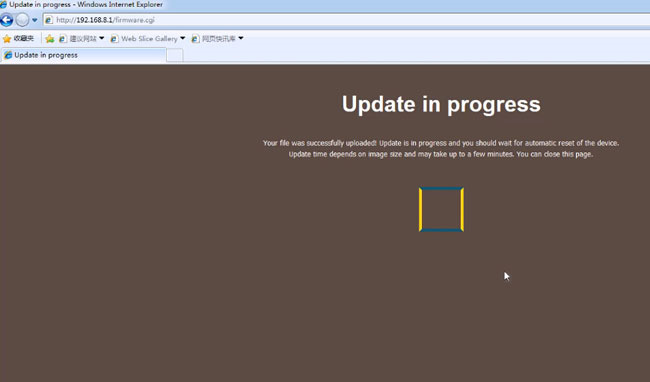
Task: Click the Add to Favorites Bar star icon
Action: point(50,39)
